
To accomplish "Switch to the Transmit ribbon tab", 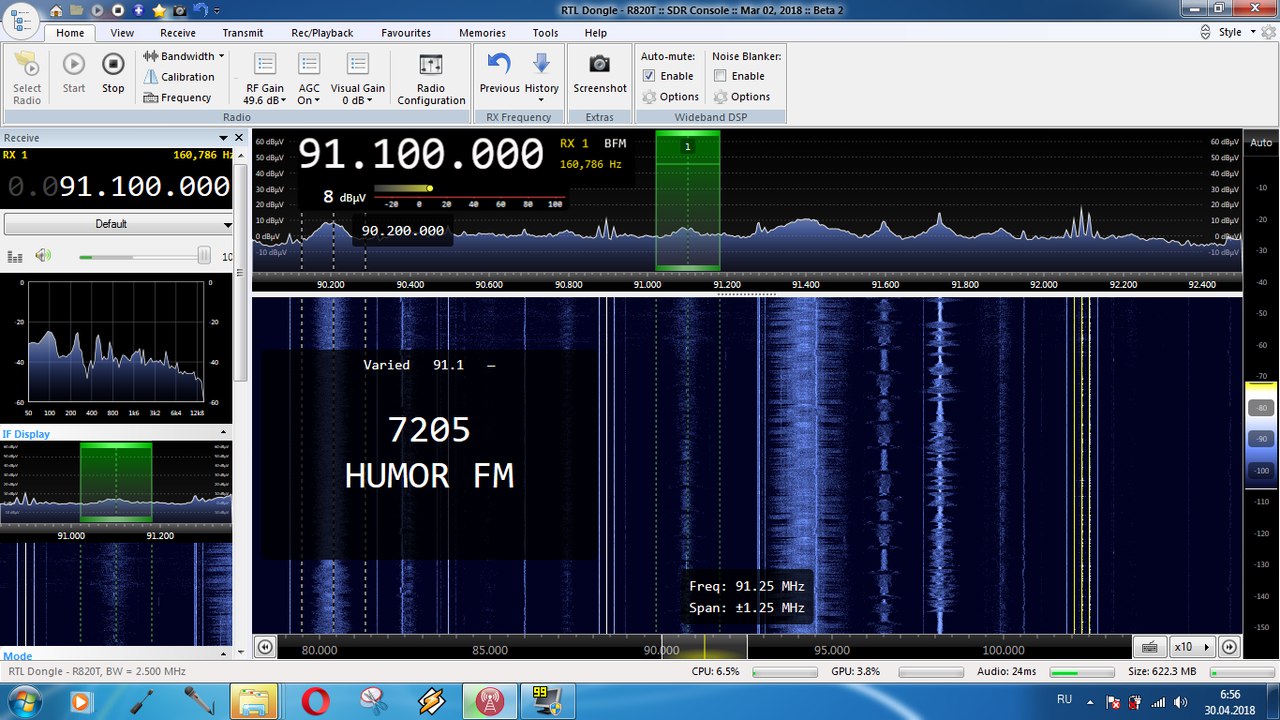I will (243, 33).
